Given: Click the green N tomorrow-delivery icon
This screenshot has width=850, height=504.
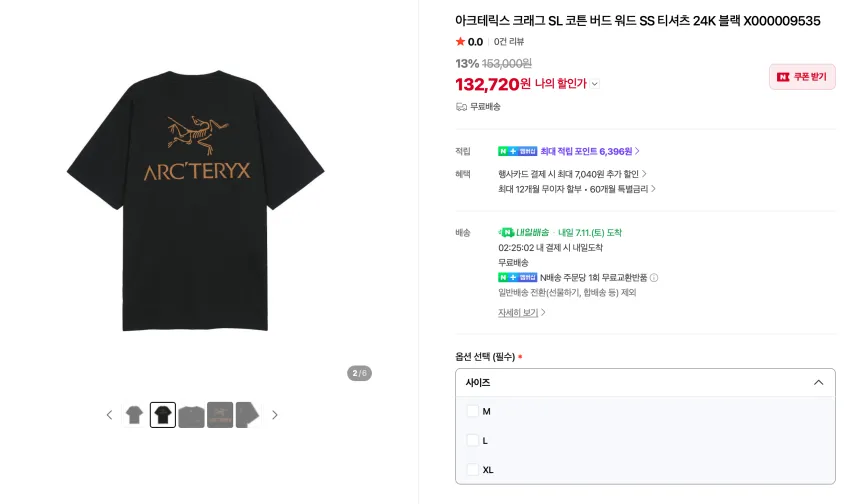Looking at the screenshot, I should pyautogui.click(x=506, y=232).
